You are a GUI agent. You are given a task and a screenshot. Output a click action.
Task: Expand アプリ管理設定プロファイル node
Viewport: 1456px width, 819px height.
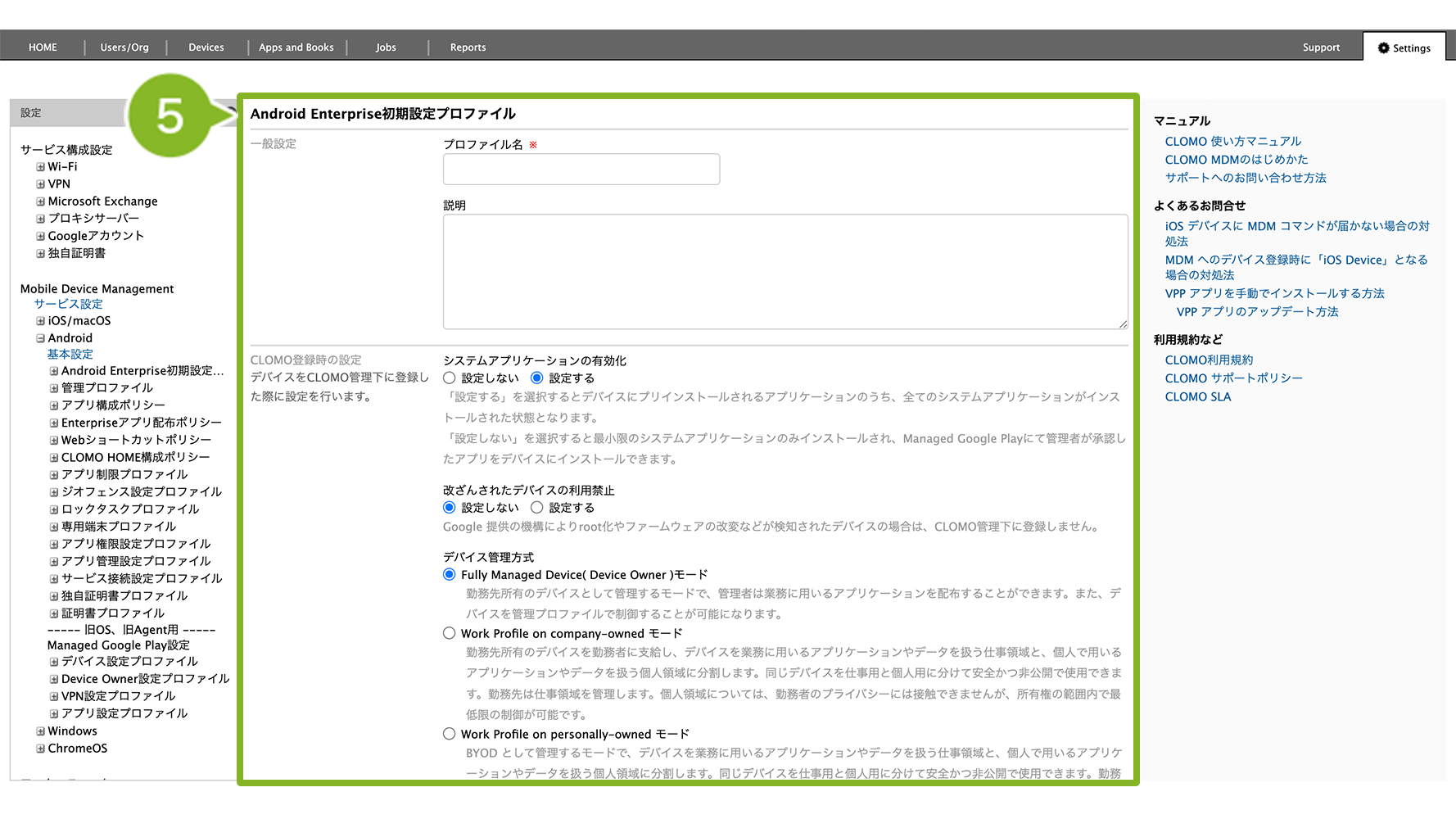pyautogui.click(x=54, y=562)
